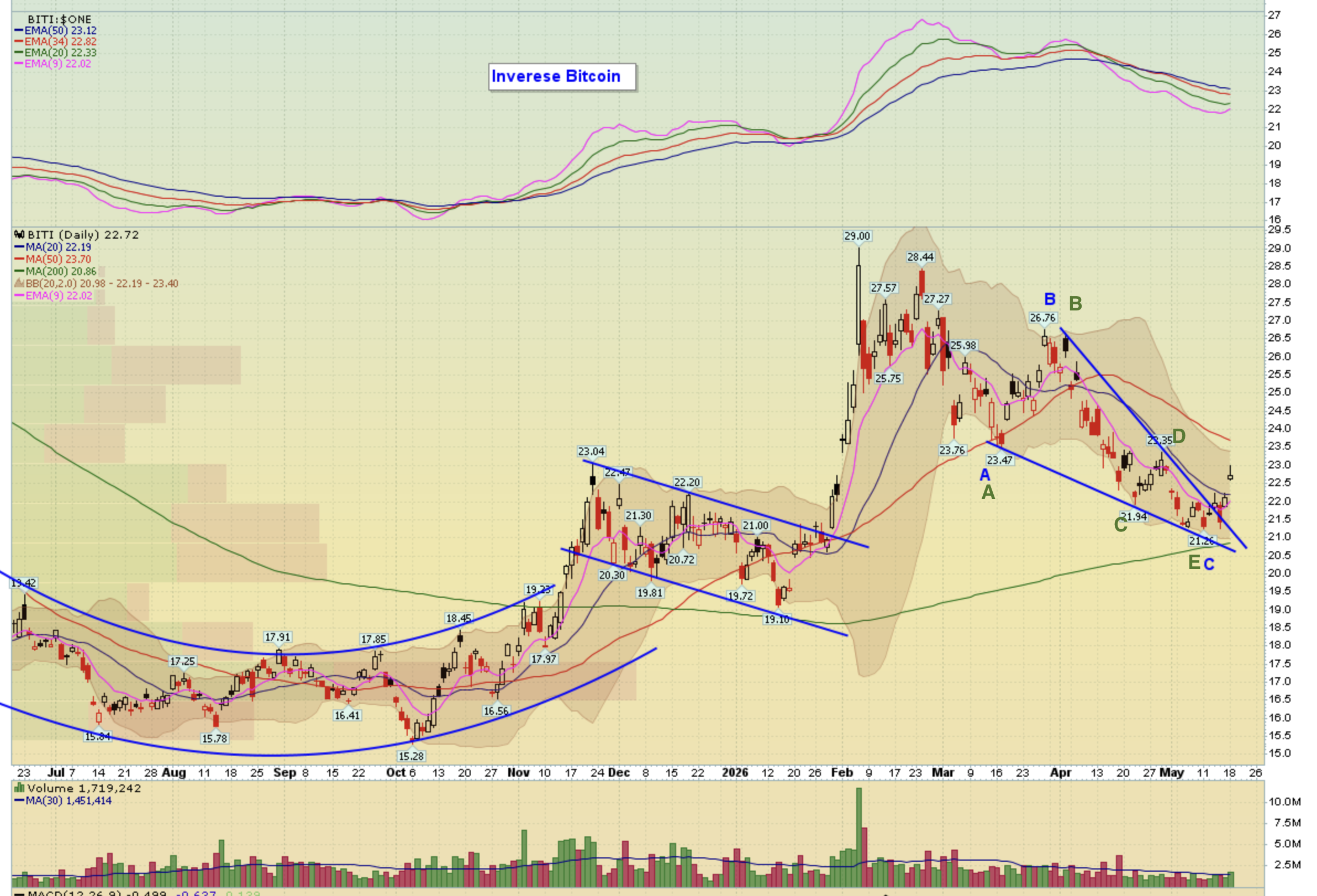Select the green E wave label
The width and height of the screenshot is (1317, 896).
coord(1194,562)
